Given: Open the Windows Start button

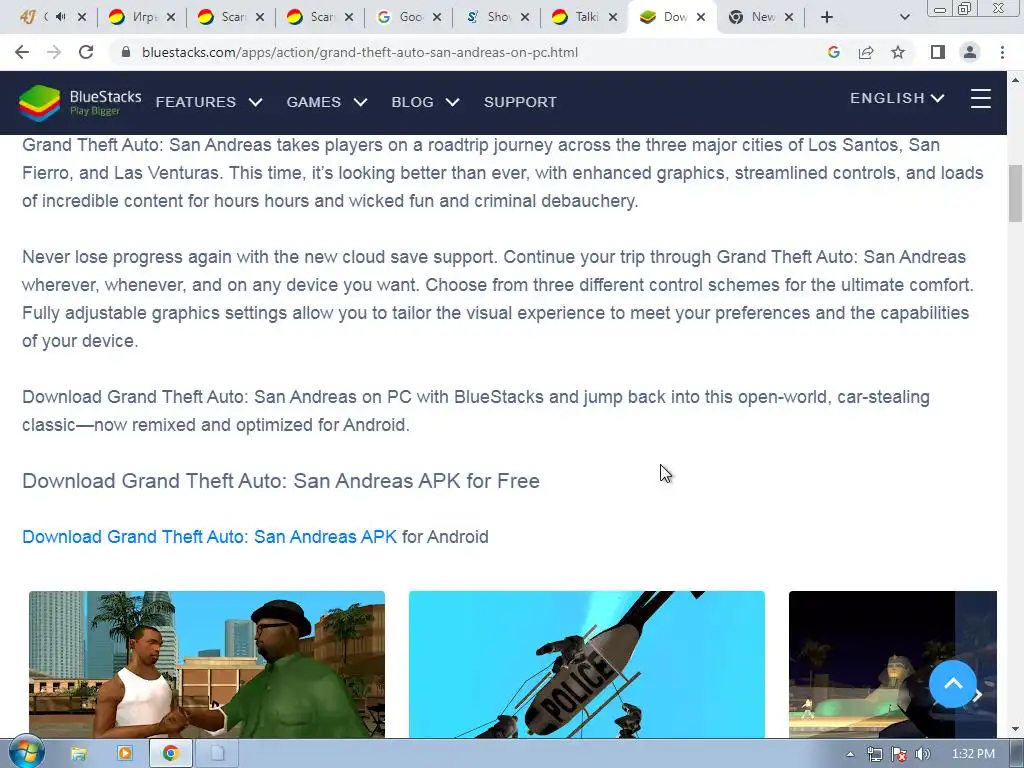Looking at the screenshot, I should (27, 753).
